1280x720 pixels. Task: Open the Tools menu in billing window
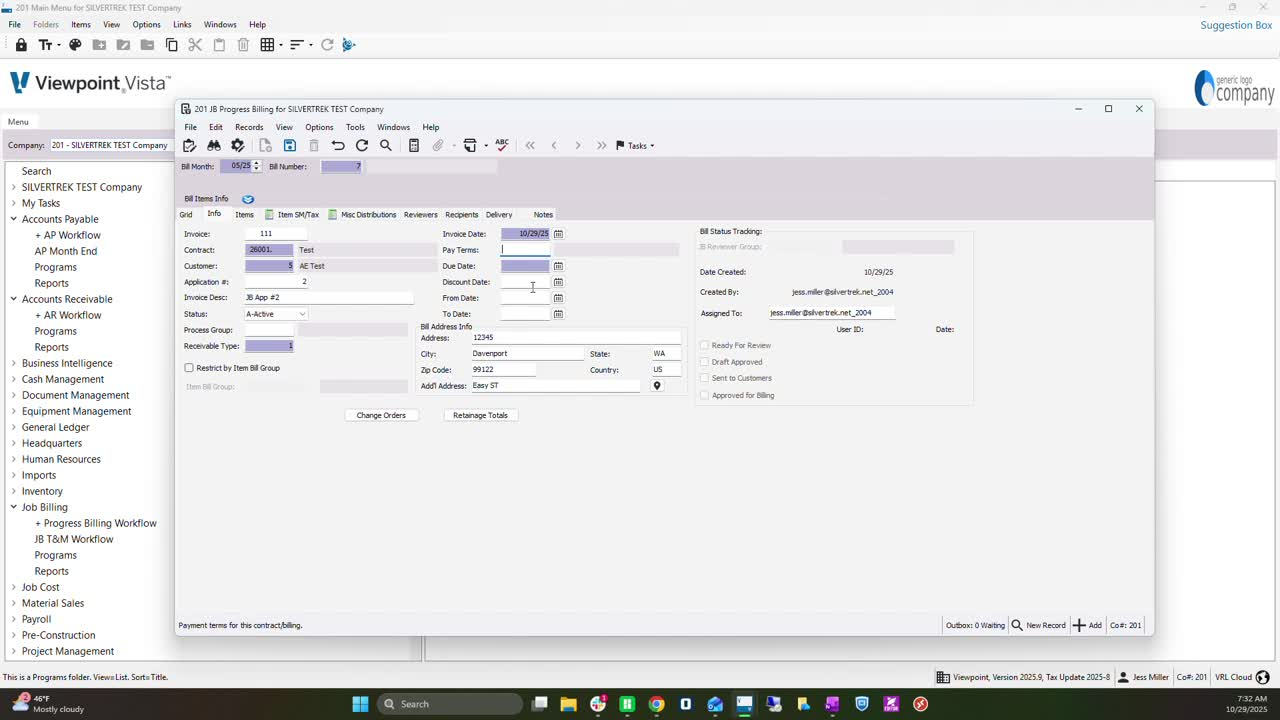(x=355, y=127)
